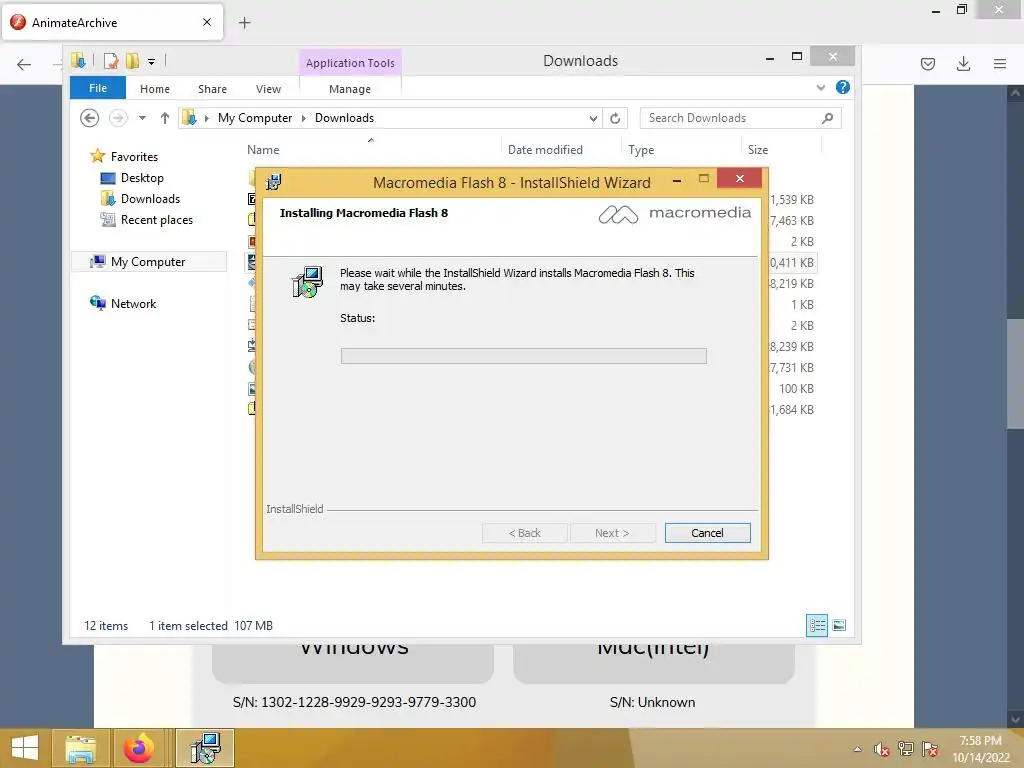The height and width of the screenshot is (768, 1024).
Task: Click the installation progress bar
Action: click(523, 356)
